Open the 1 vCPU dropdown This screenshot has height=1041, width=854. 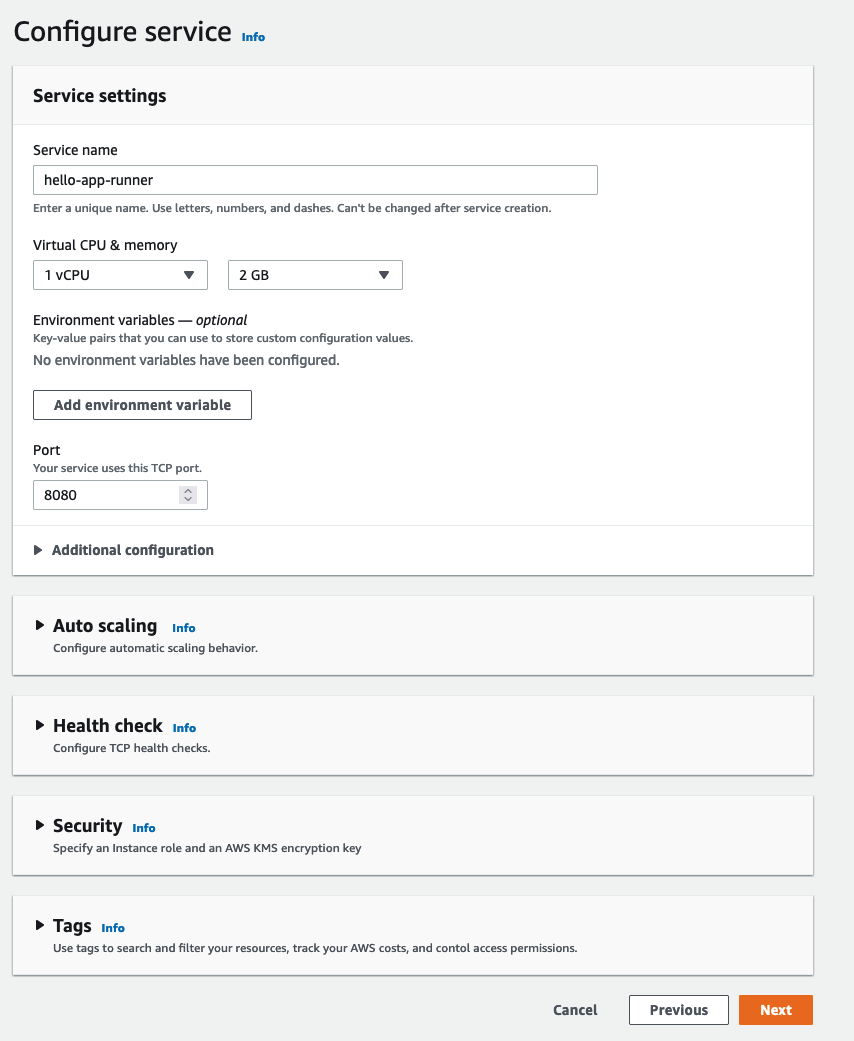[120, 275]
